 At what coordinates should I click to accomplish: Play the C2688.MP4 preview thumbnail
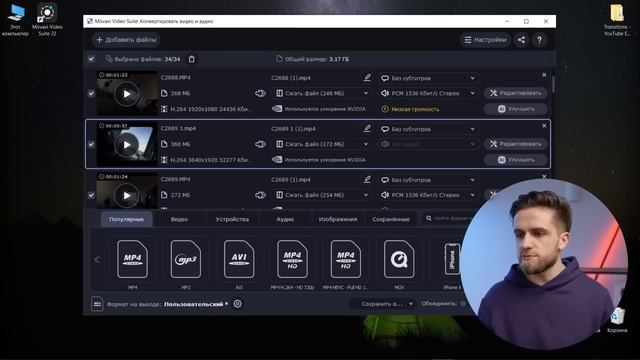tap(127, 94)
